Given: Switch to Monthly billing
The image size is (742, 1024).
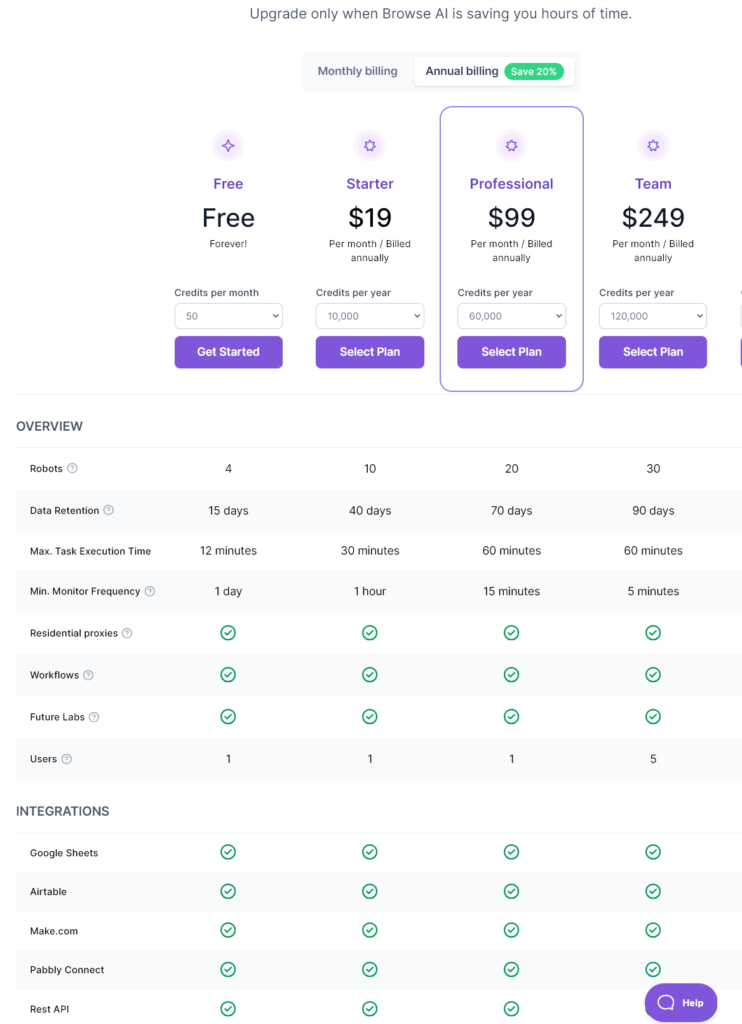Looking at the screenshot, I should (357, 71).
